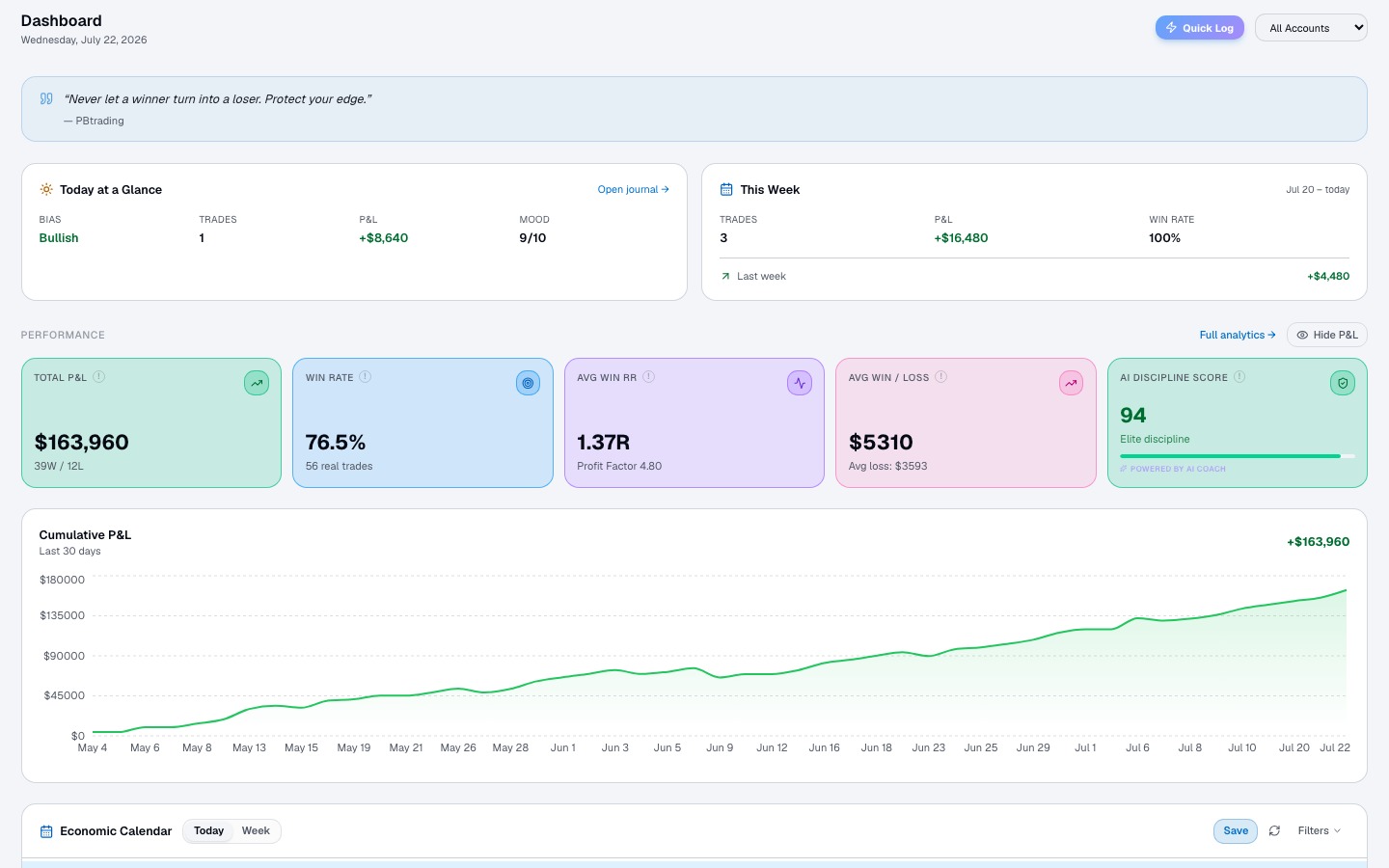The image size is (1389, 868).
Task: Toggle Hide P&L visibility
Action: point(1326,335)
